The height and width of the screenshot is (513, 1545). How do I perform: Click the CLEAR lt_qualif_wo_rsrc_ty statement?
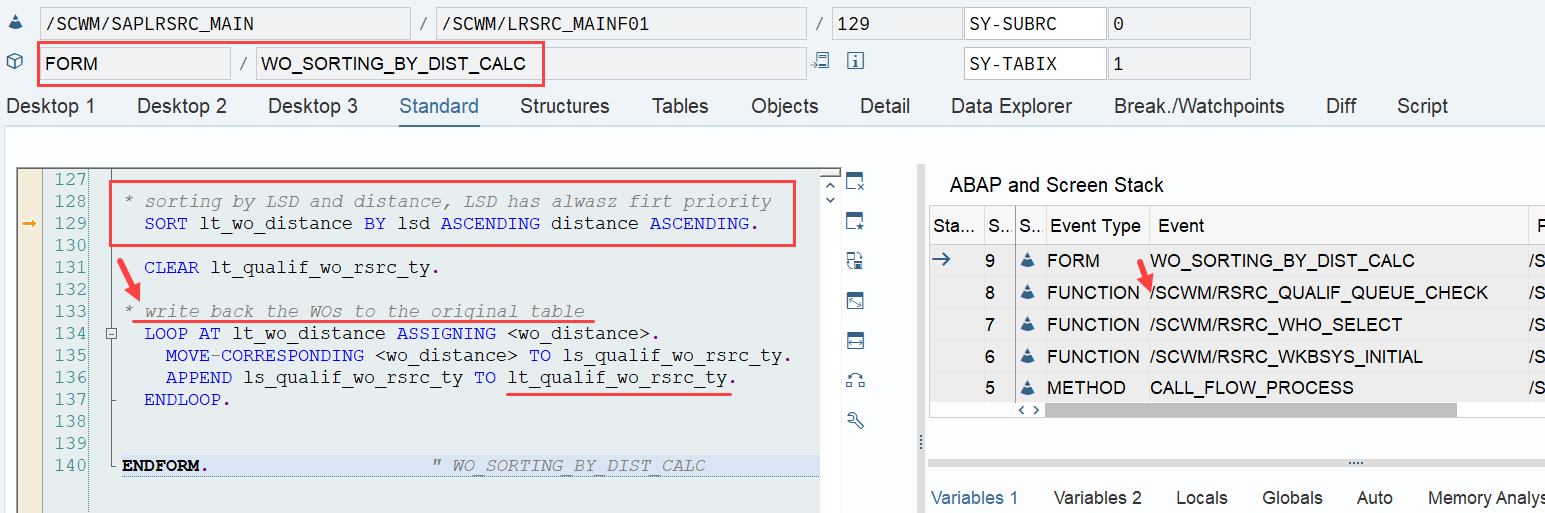tap(292, 267)
